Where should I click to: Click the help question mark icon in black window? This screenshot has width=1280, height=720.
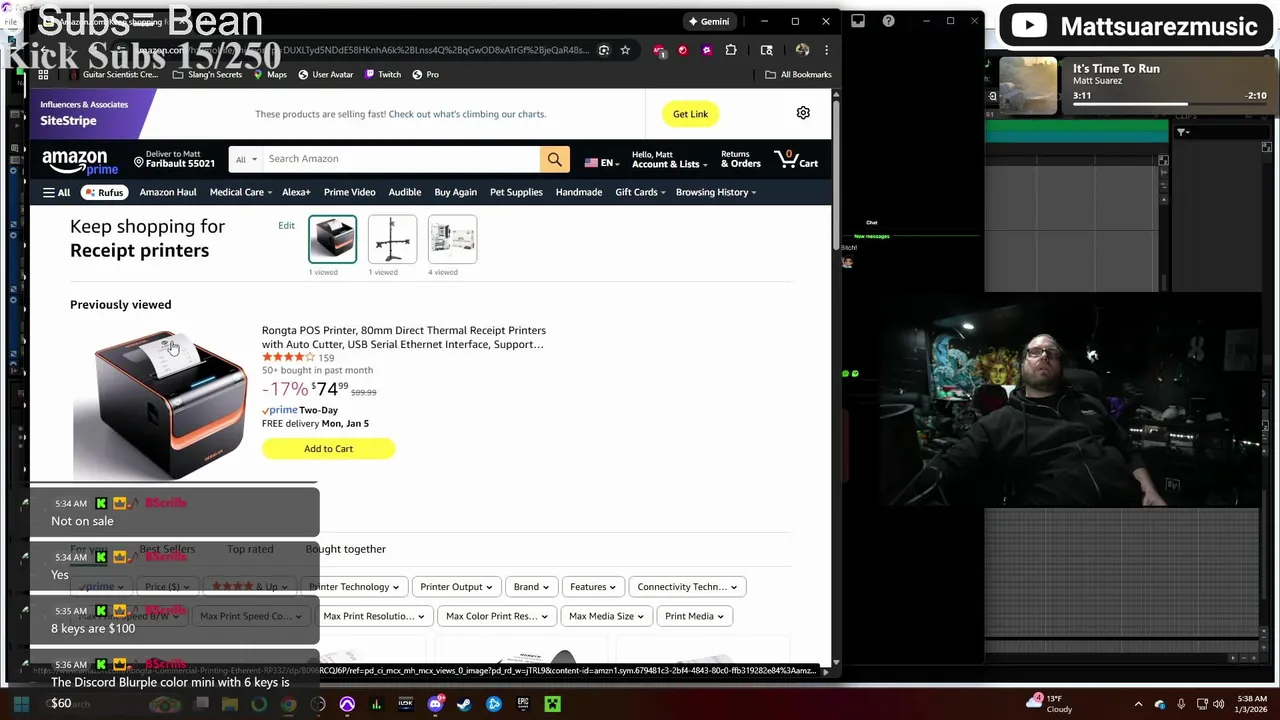888,21
